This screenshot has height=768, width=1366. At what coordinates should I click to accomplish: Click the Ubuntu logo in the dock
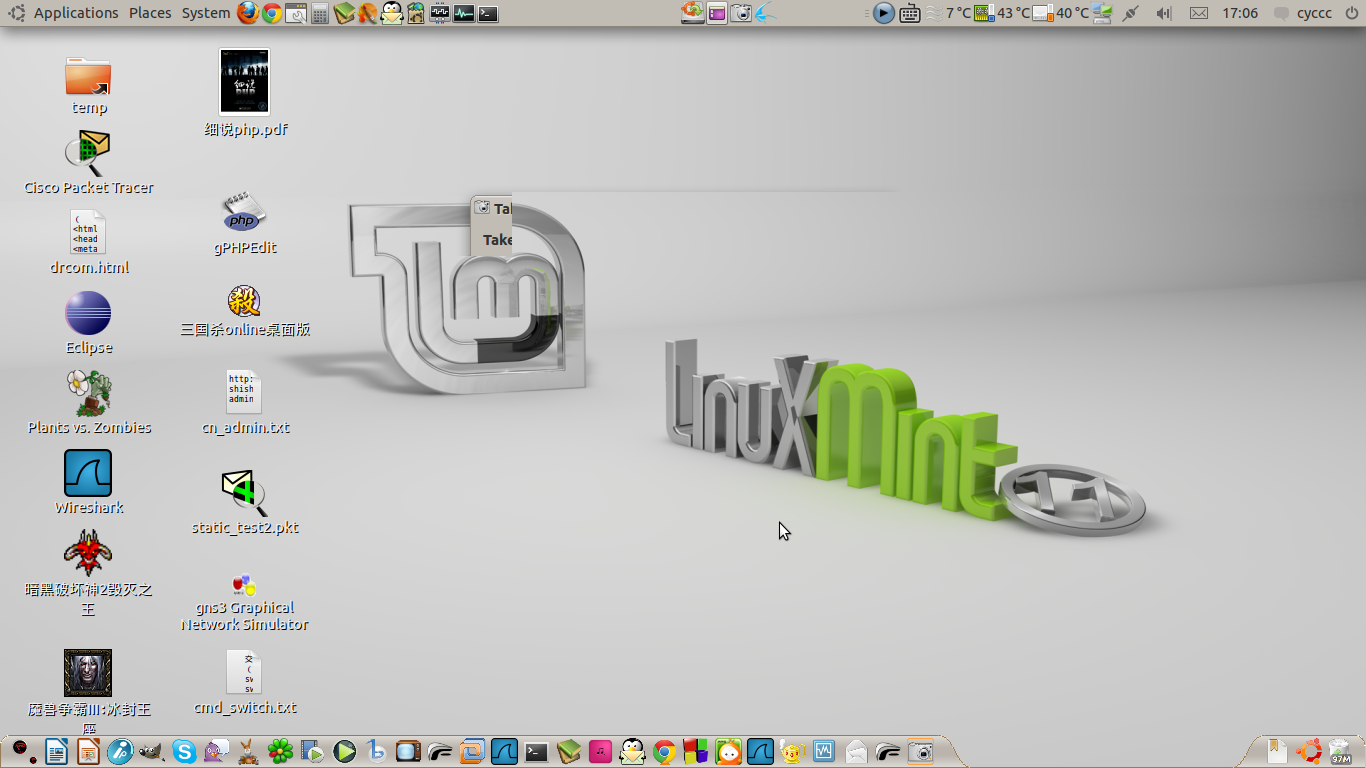click(x=1309, y=751)
